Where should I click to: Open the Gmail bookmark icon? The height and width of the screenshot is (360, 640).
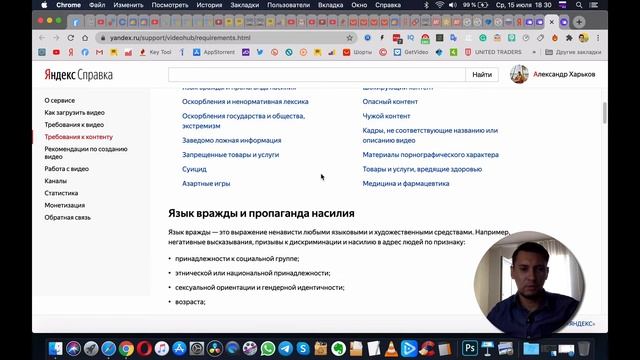99,52
